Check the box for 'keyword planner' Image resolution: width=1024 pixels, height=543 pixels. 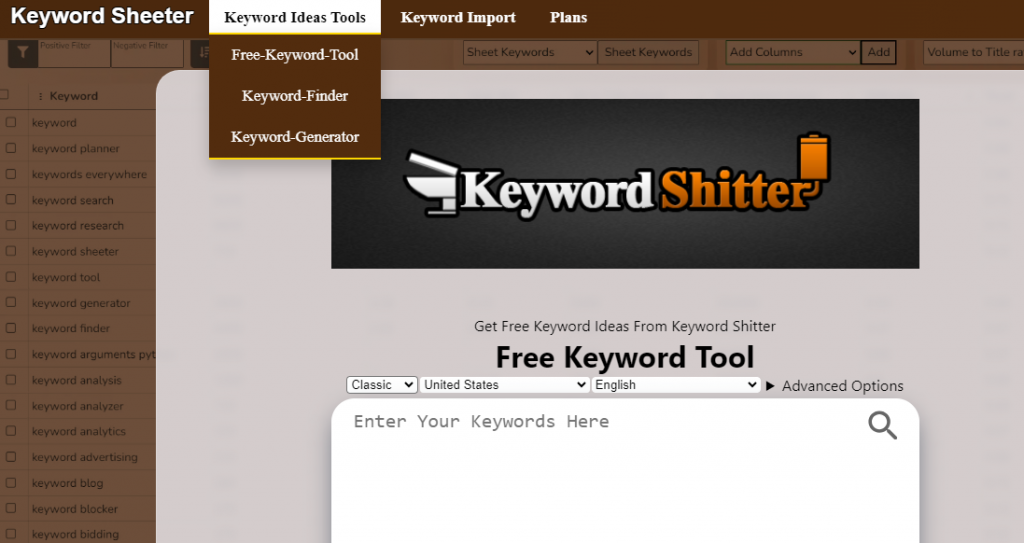(11, 148)
